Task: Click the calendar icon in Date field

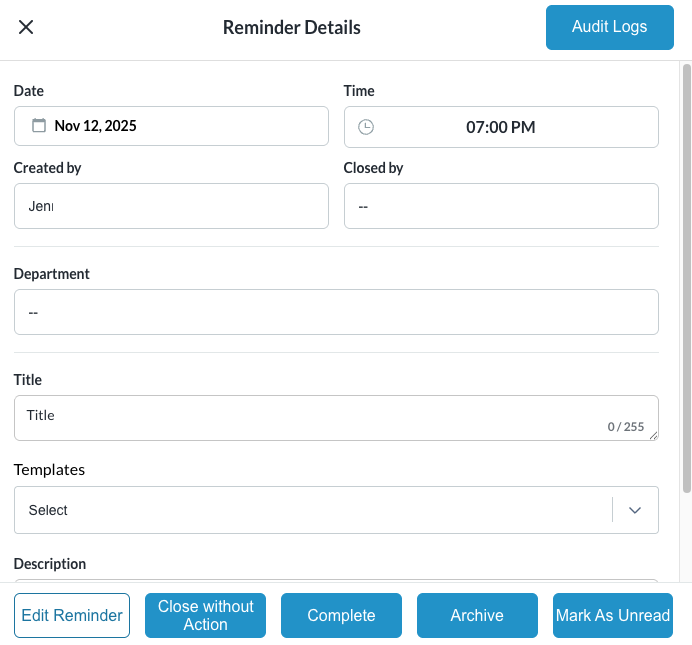Action: (x=39, y=126)
